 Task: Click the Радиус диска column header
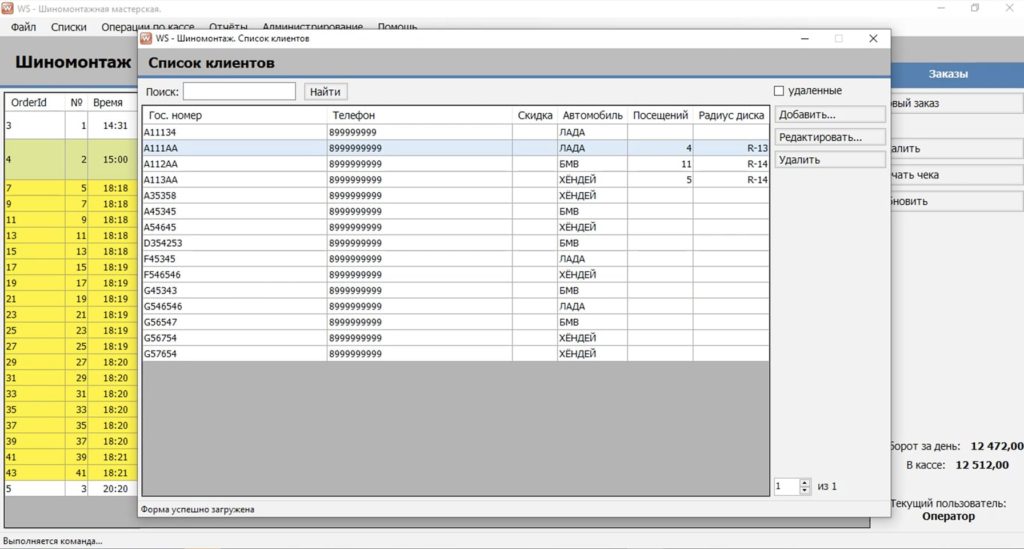click(x=731, y=116)
